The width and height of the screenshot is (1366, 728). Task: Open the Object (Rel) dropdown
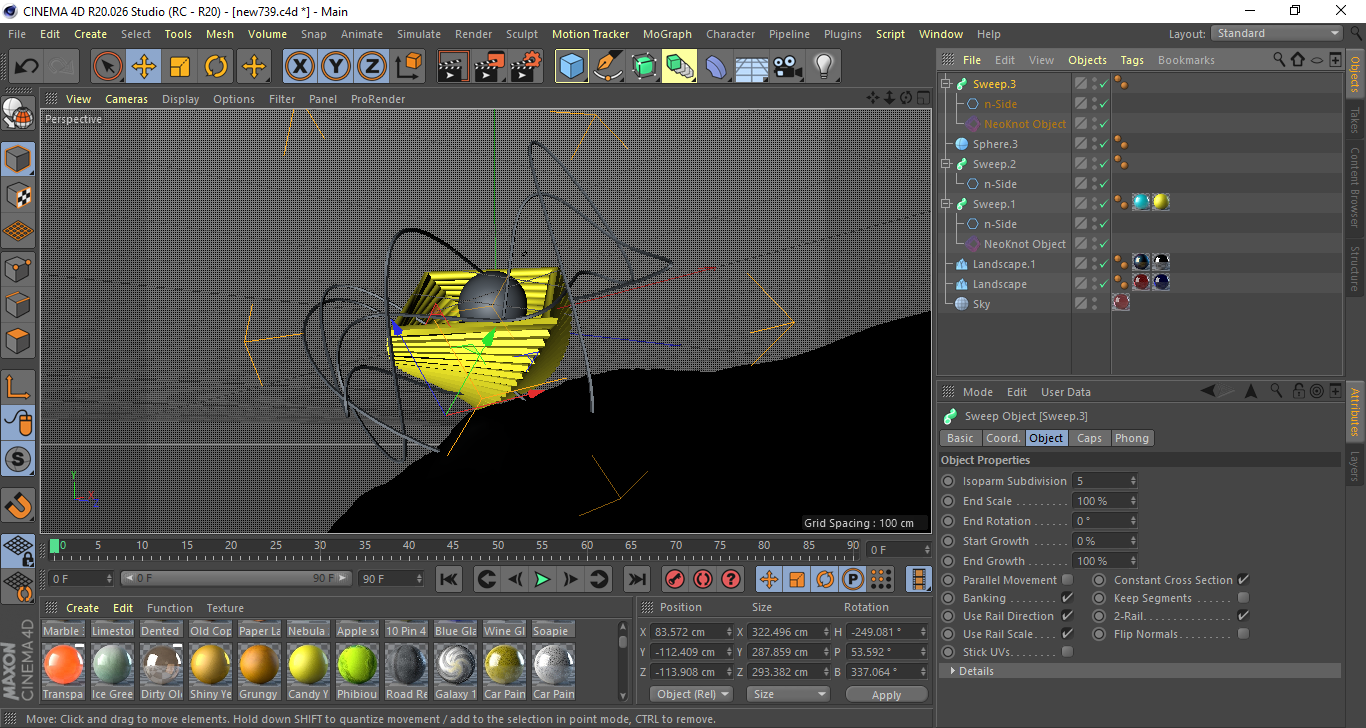click(691, 694)
